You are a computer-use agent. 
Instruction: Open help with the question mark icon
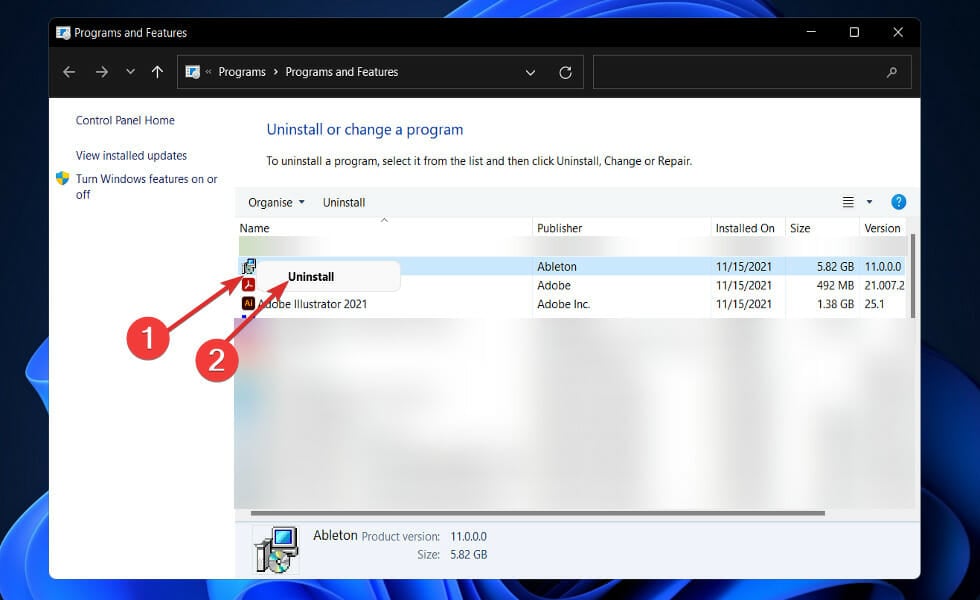(898, 202)
